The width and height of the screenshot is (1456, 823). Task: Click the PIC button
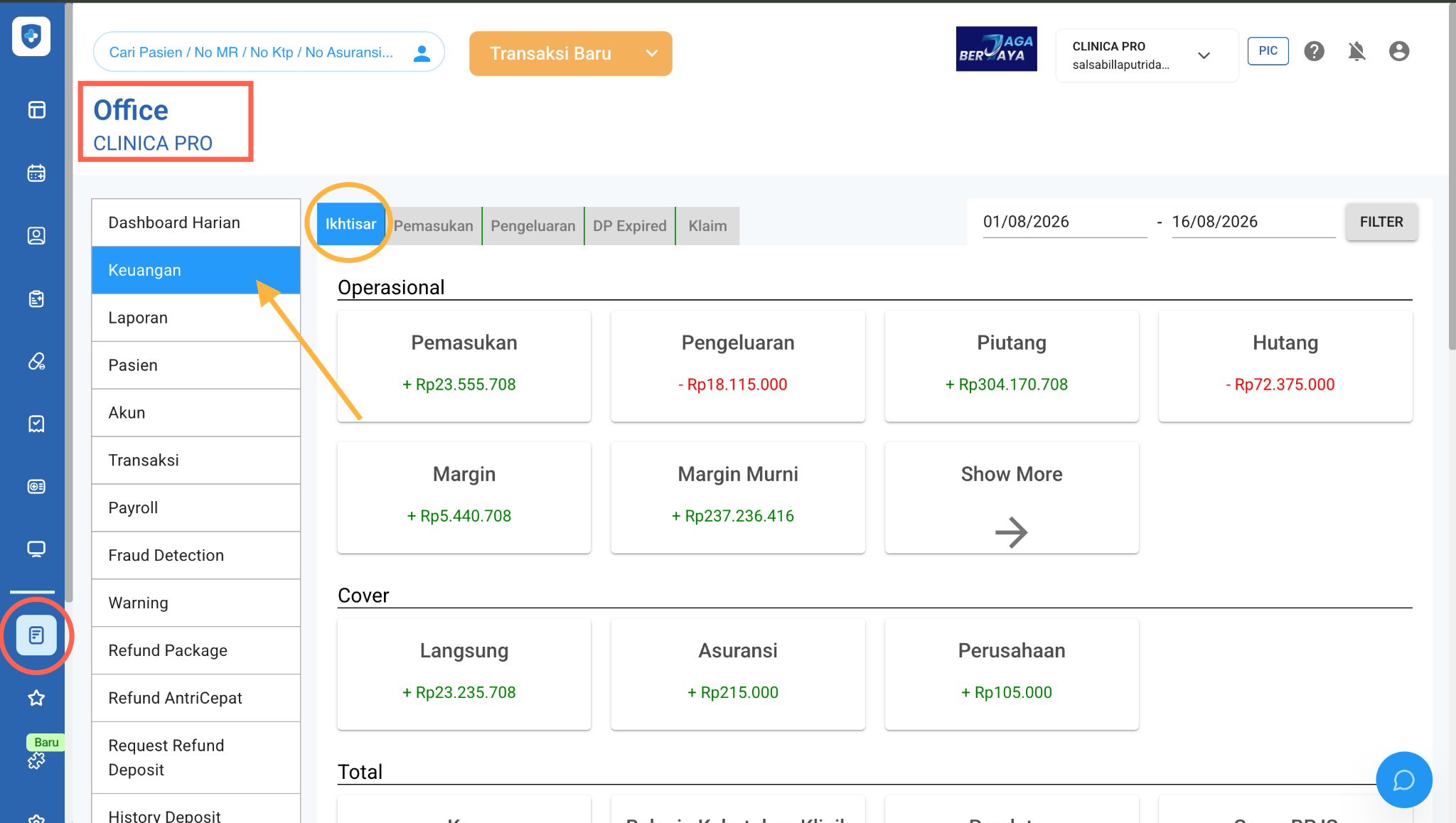pos(1268,51)
